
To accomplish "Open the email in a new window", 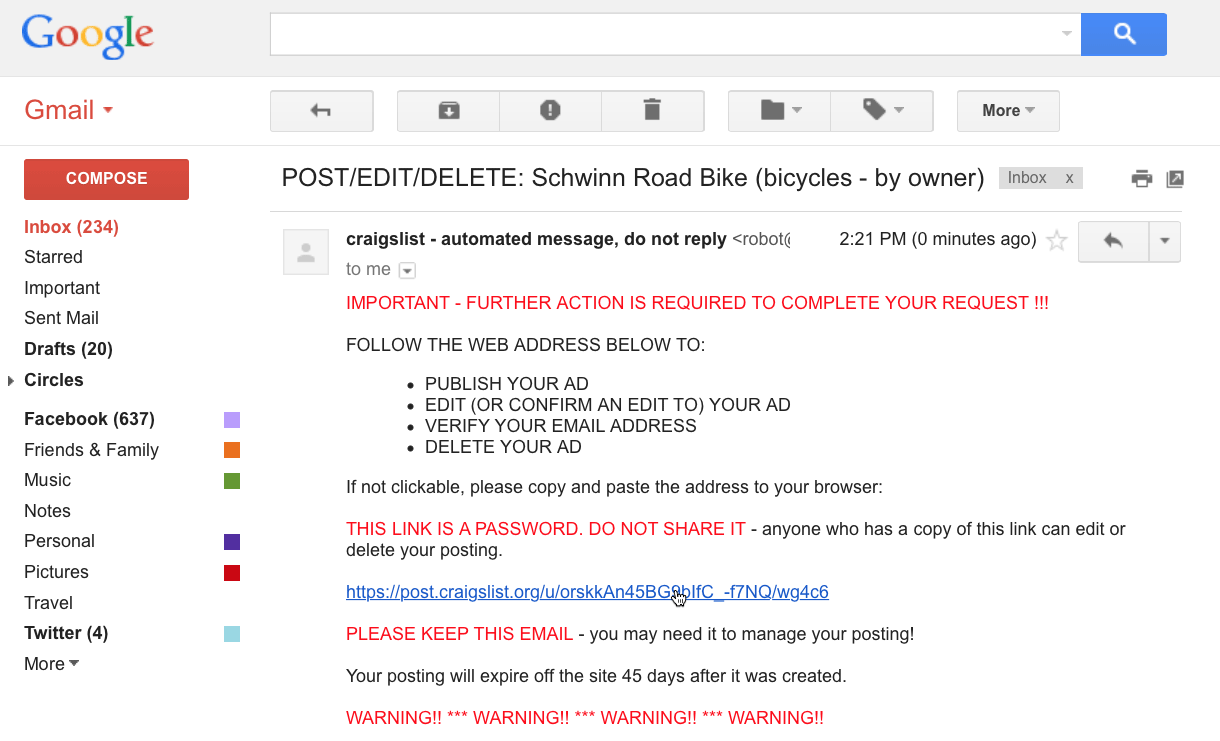I will [x=1175, y=177].
